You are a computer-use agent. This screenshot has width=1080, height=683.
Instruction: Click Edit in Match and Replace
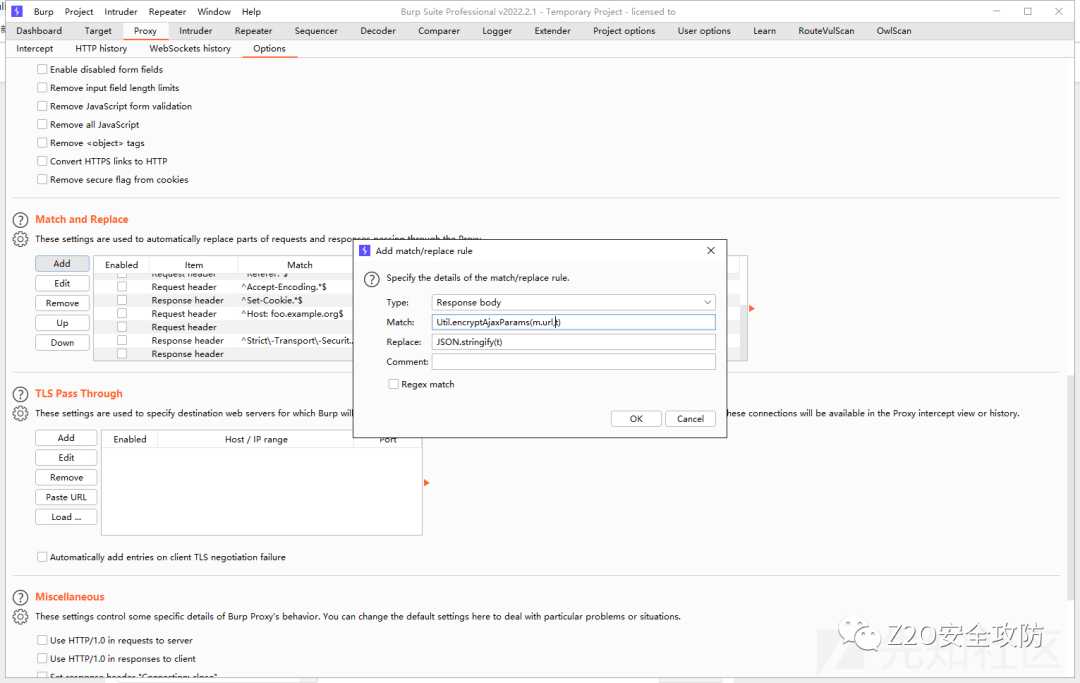click(62, 284)
